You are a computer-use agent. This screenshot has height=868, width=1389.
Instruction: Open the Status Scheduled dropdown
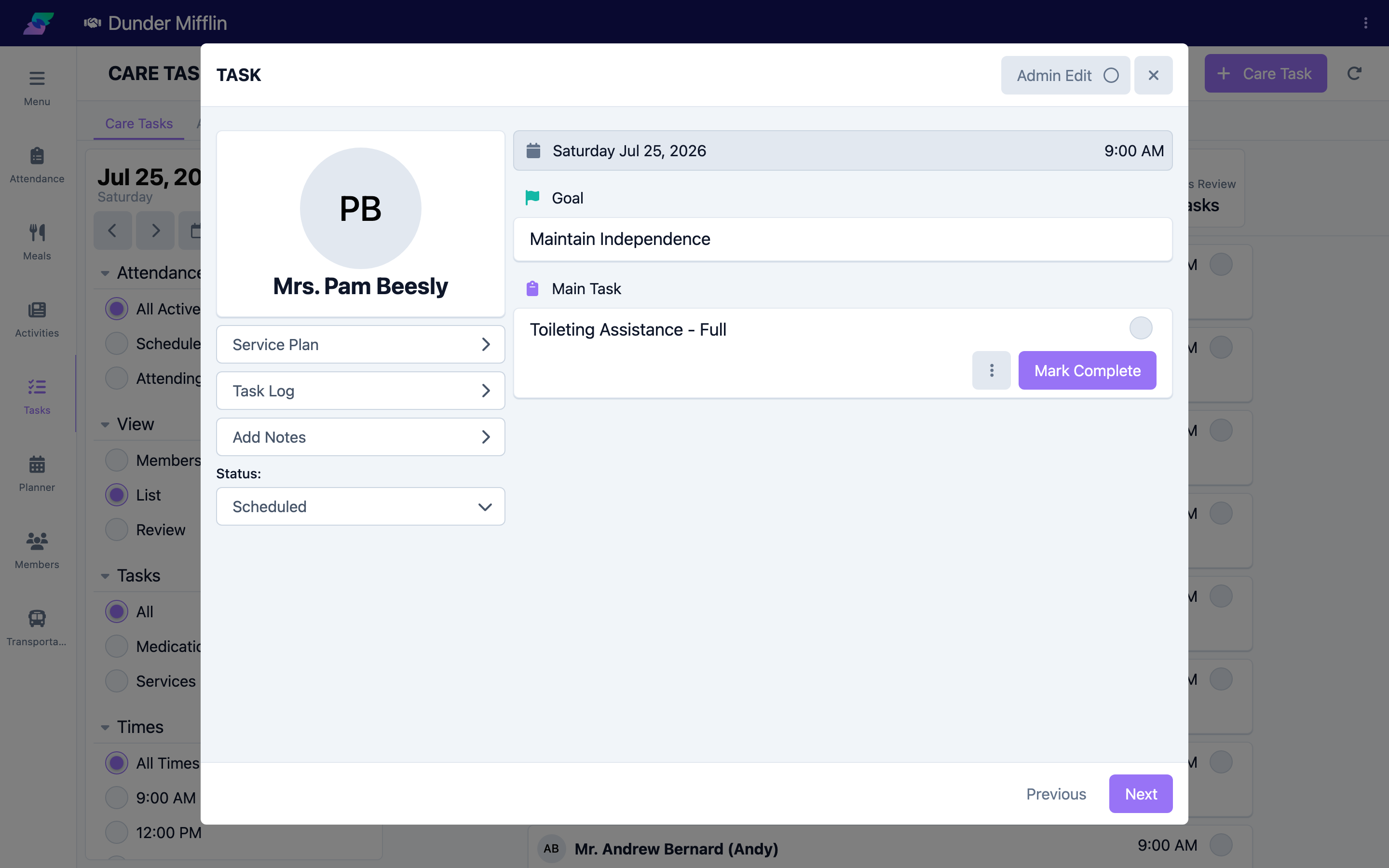click(360, 506)
